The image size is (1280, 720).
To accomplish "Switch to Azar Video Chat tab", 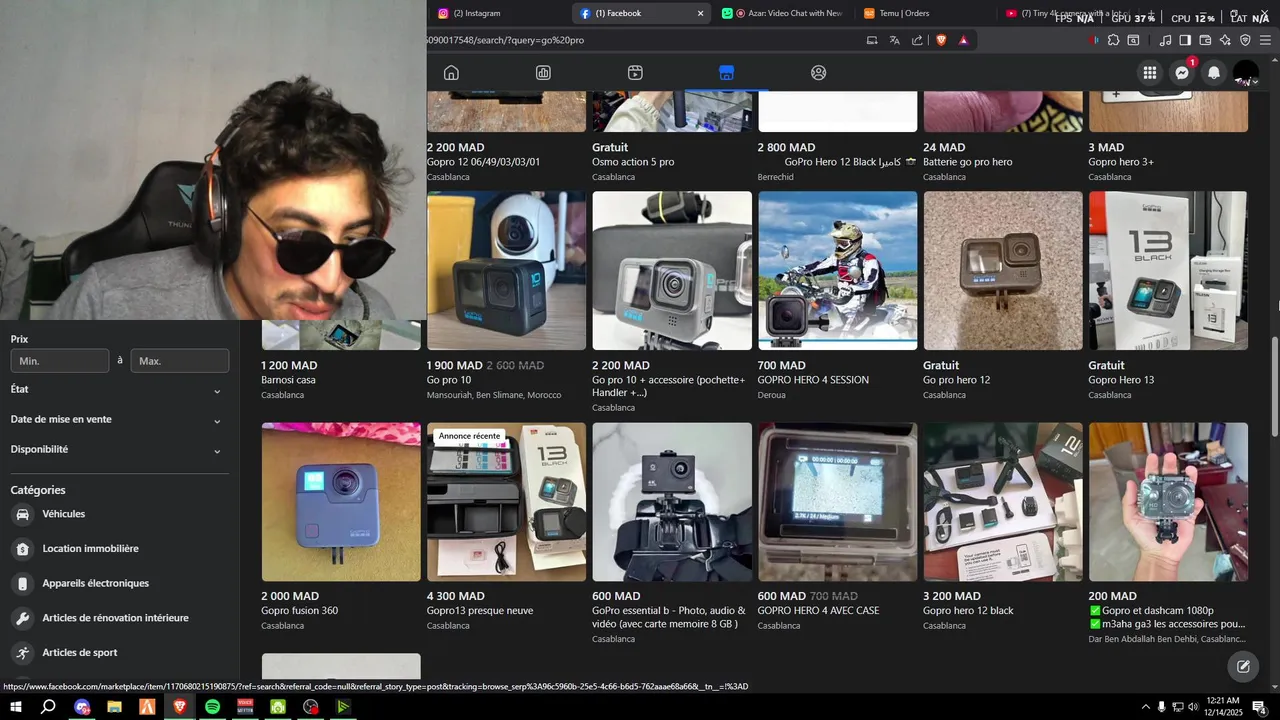I will point(785,13).
